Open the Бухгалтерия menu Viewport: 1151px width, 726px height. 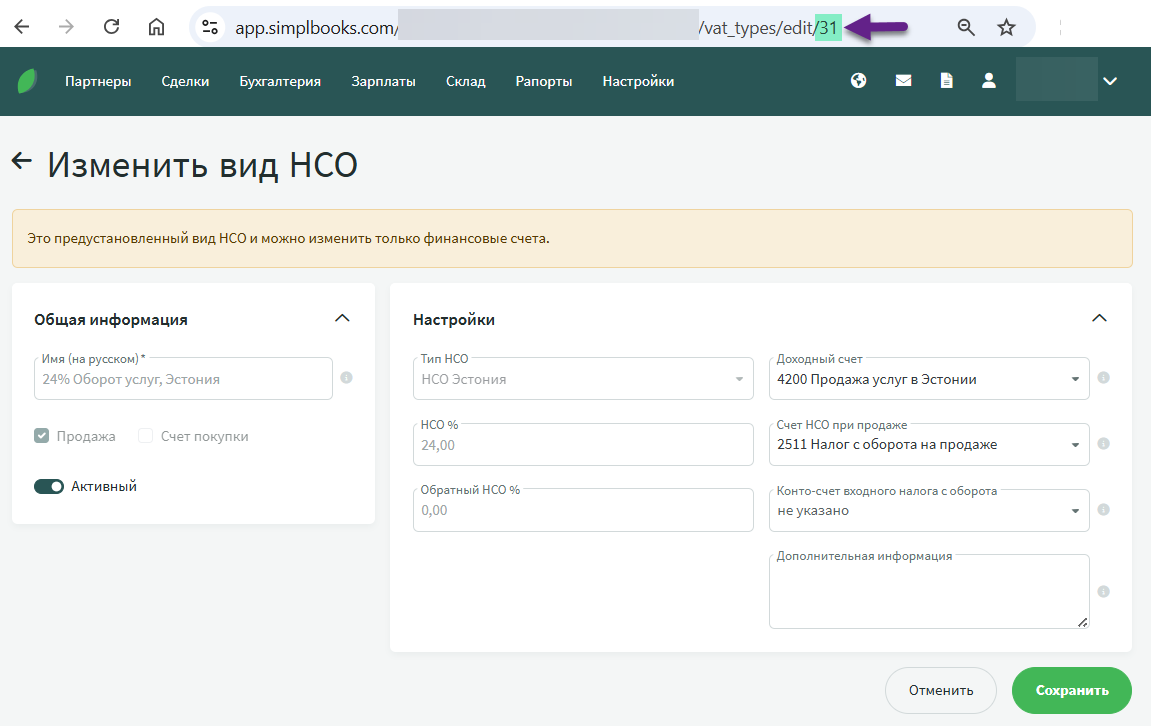click(280, 82)
